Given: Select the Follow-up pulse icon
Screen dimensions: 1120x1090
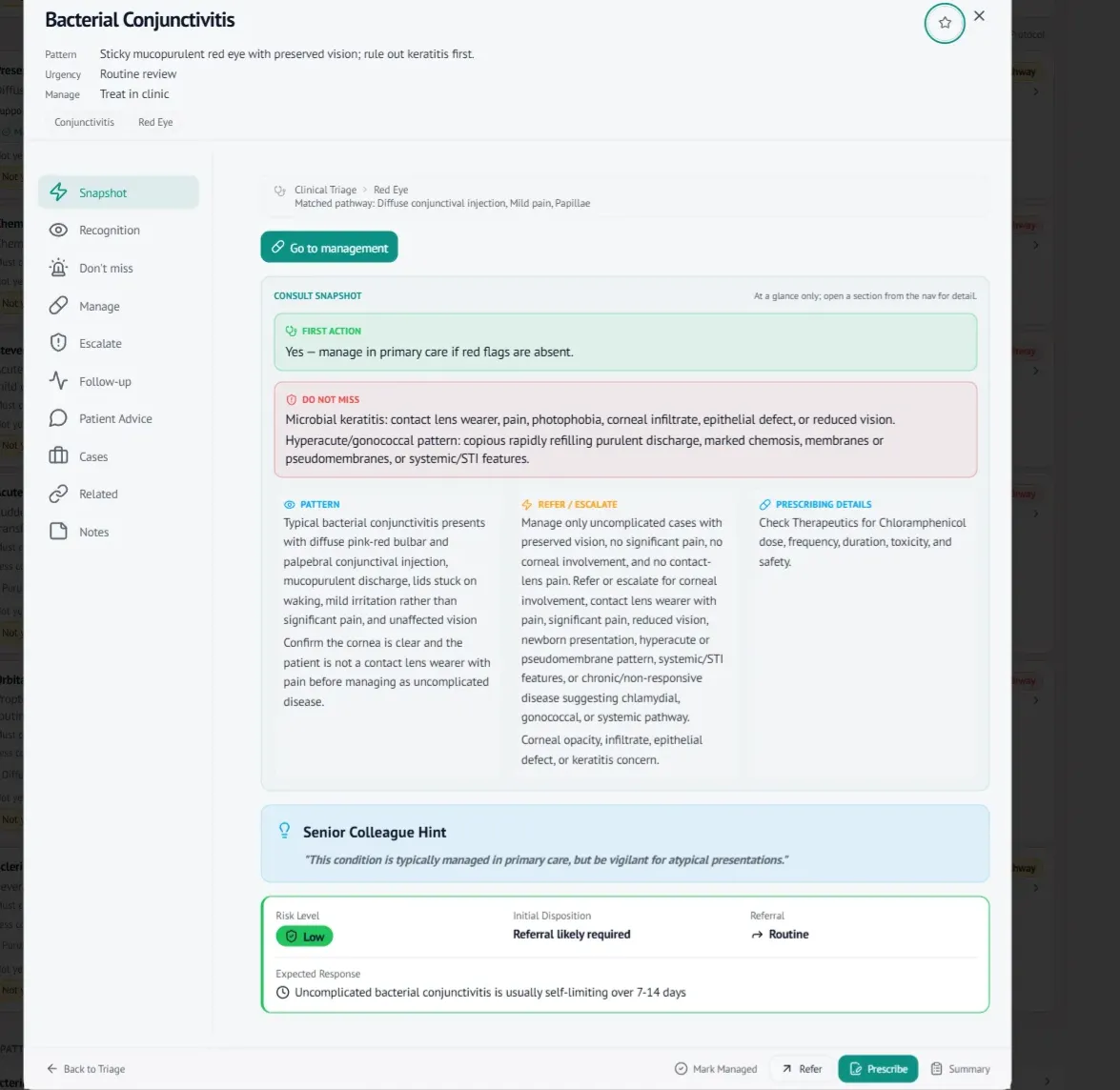Looking at the screenshot, I should 58,380.
